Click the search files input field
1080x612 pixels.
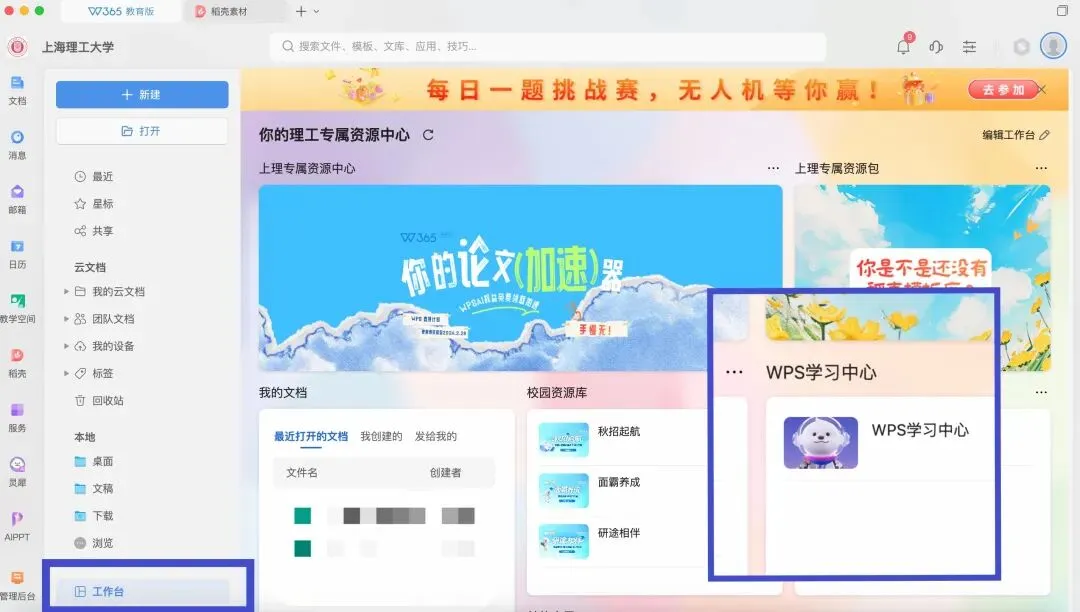[548, 46]
